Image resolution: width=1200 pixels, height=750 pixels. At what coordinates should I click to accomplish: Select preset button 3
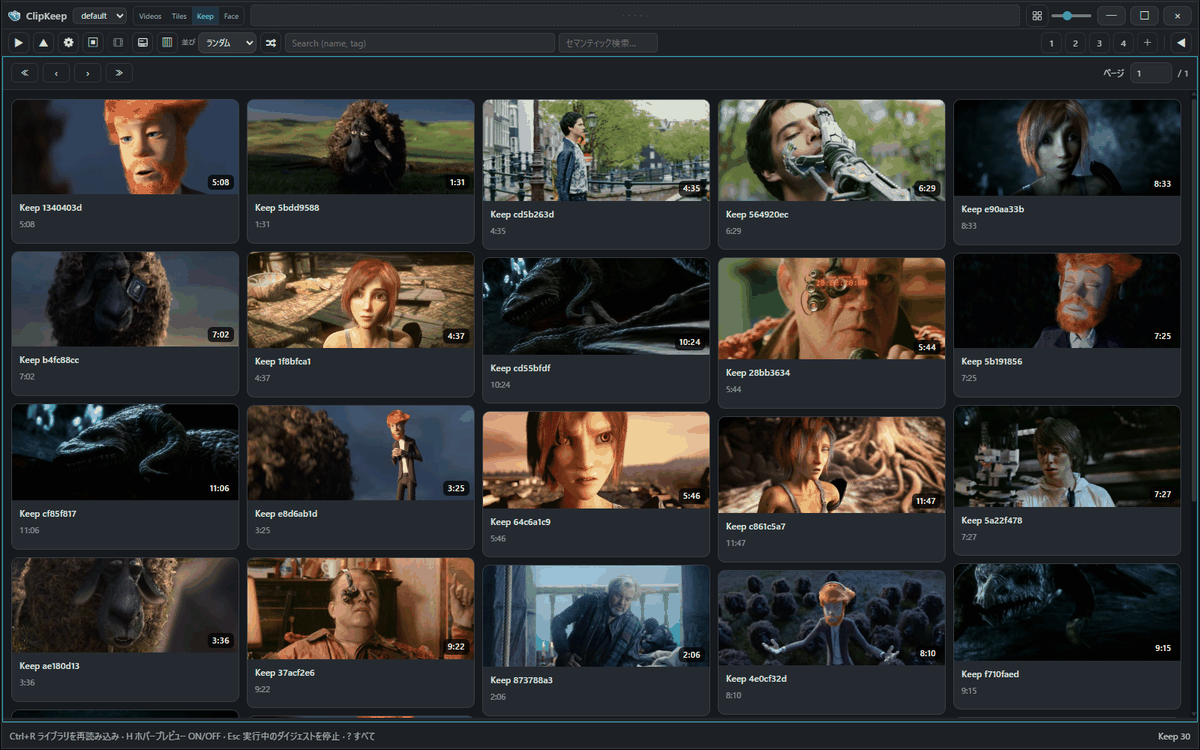coord(1099,43)
